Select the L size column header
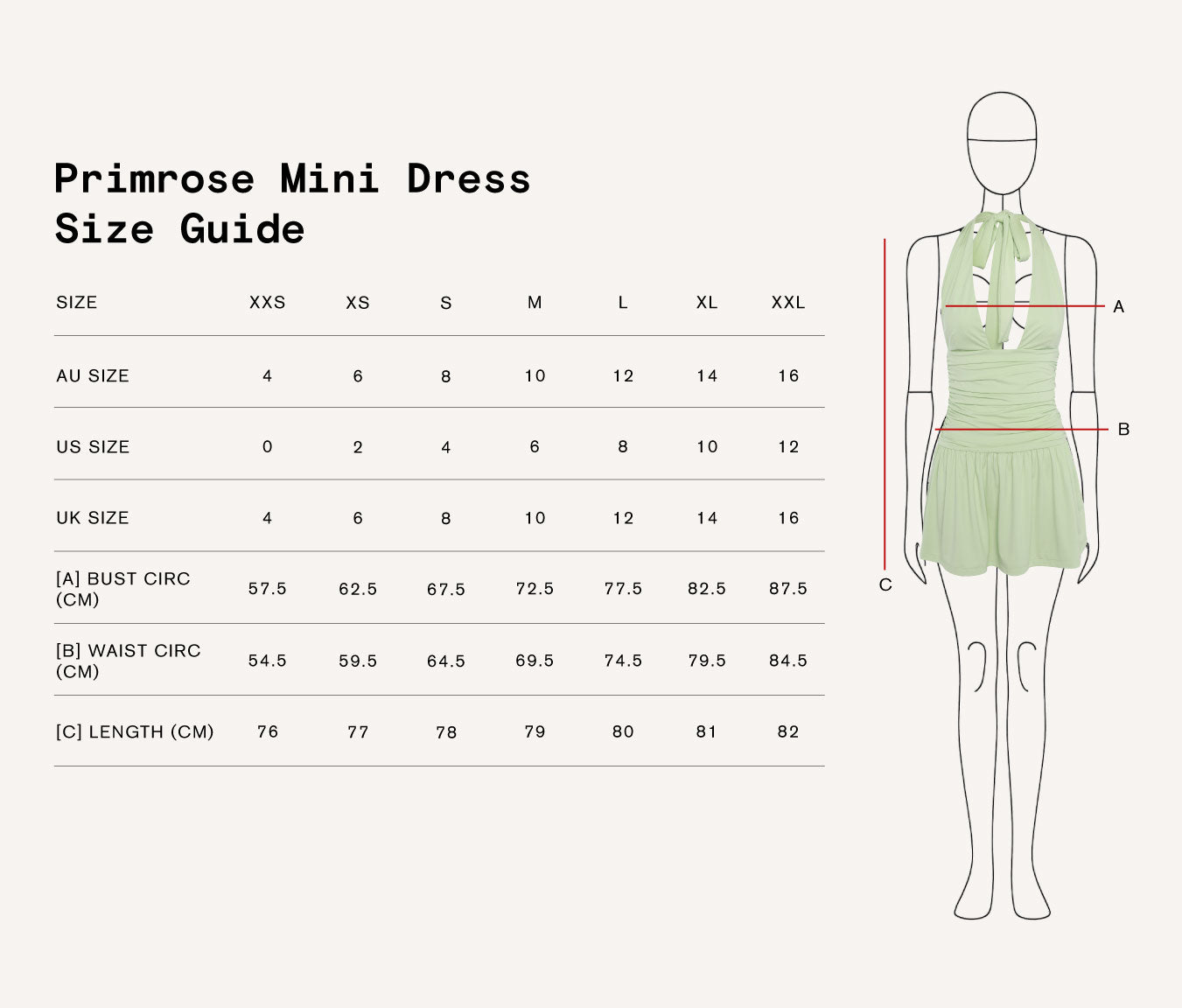 (x=622, y=303)
